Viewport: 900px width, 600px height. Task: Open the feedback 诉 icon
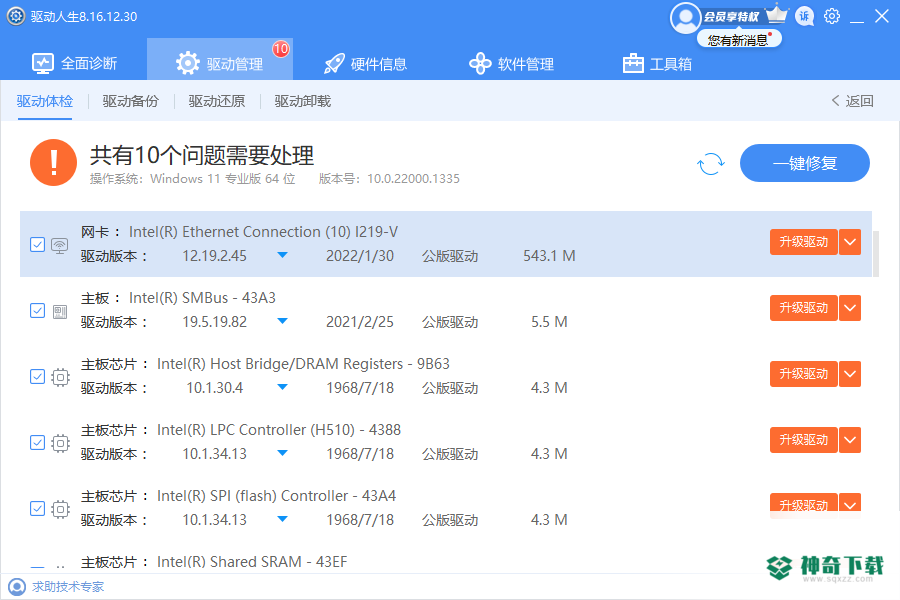pos(804,16)
